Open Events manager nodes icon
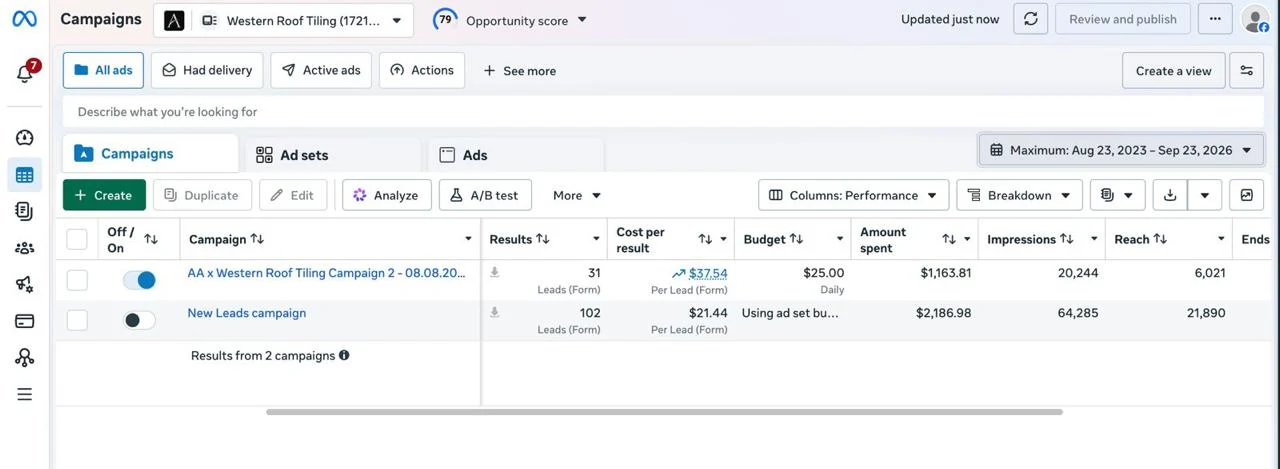This screenshot has width=1280, height=469. pos(25,357)
